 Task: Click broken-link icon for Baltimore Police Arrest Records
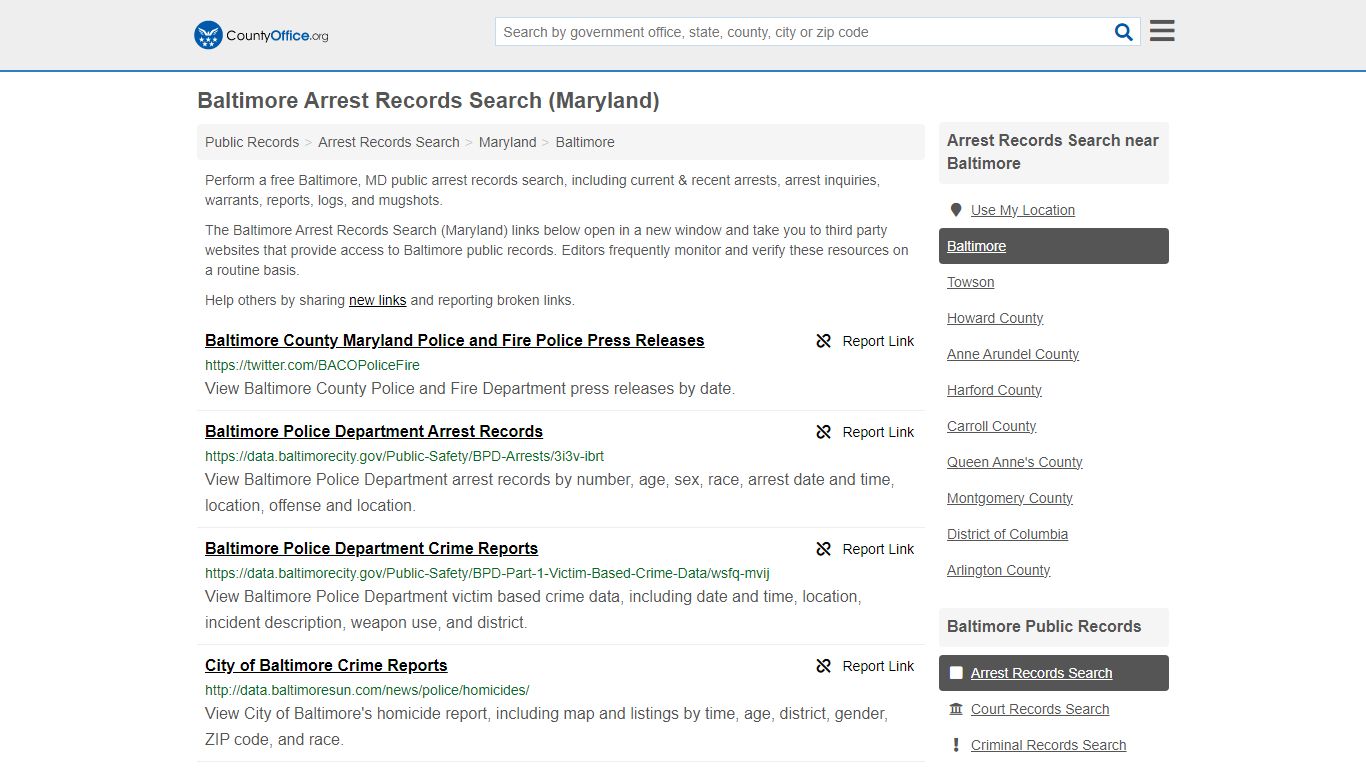click(x=824, y=432)
